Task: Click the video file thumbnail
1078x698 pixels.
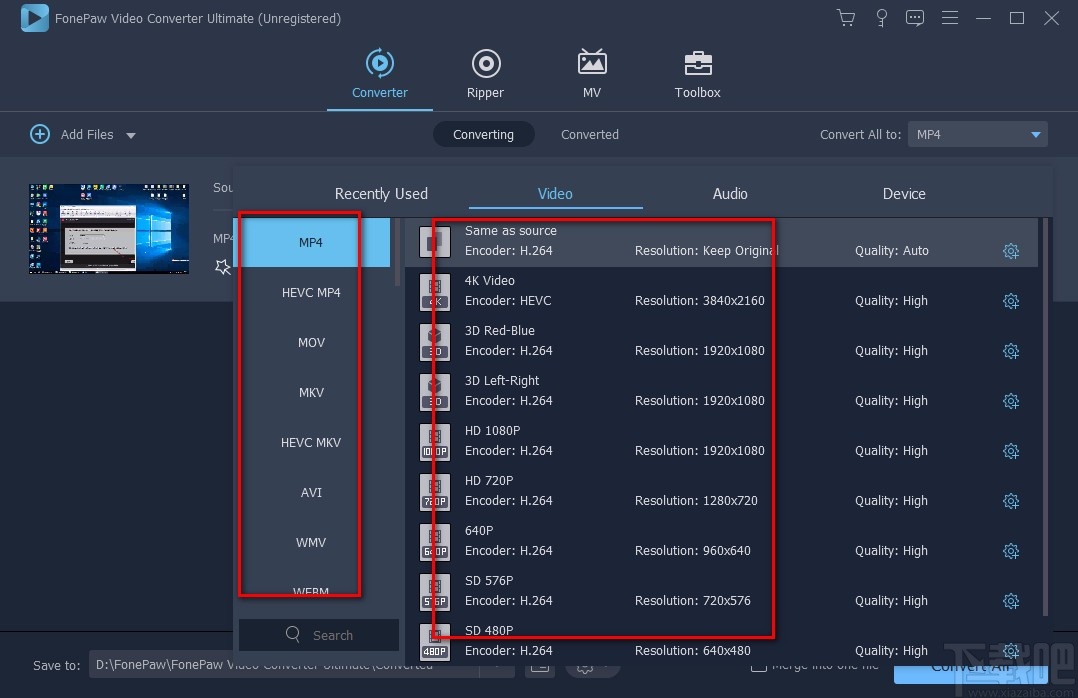Action: (x=109, y=229)
